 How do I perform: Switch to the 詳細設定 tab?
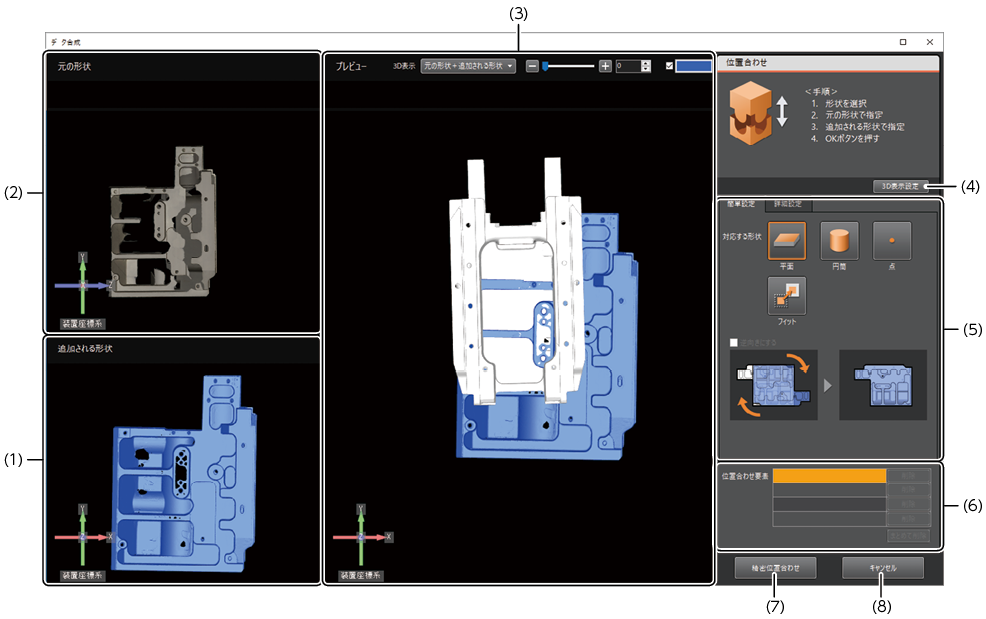(788, 204)
